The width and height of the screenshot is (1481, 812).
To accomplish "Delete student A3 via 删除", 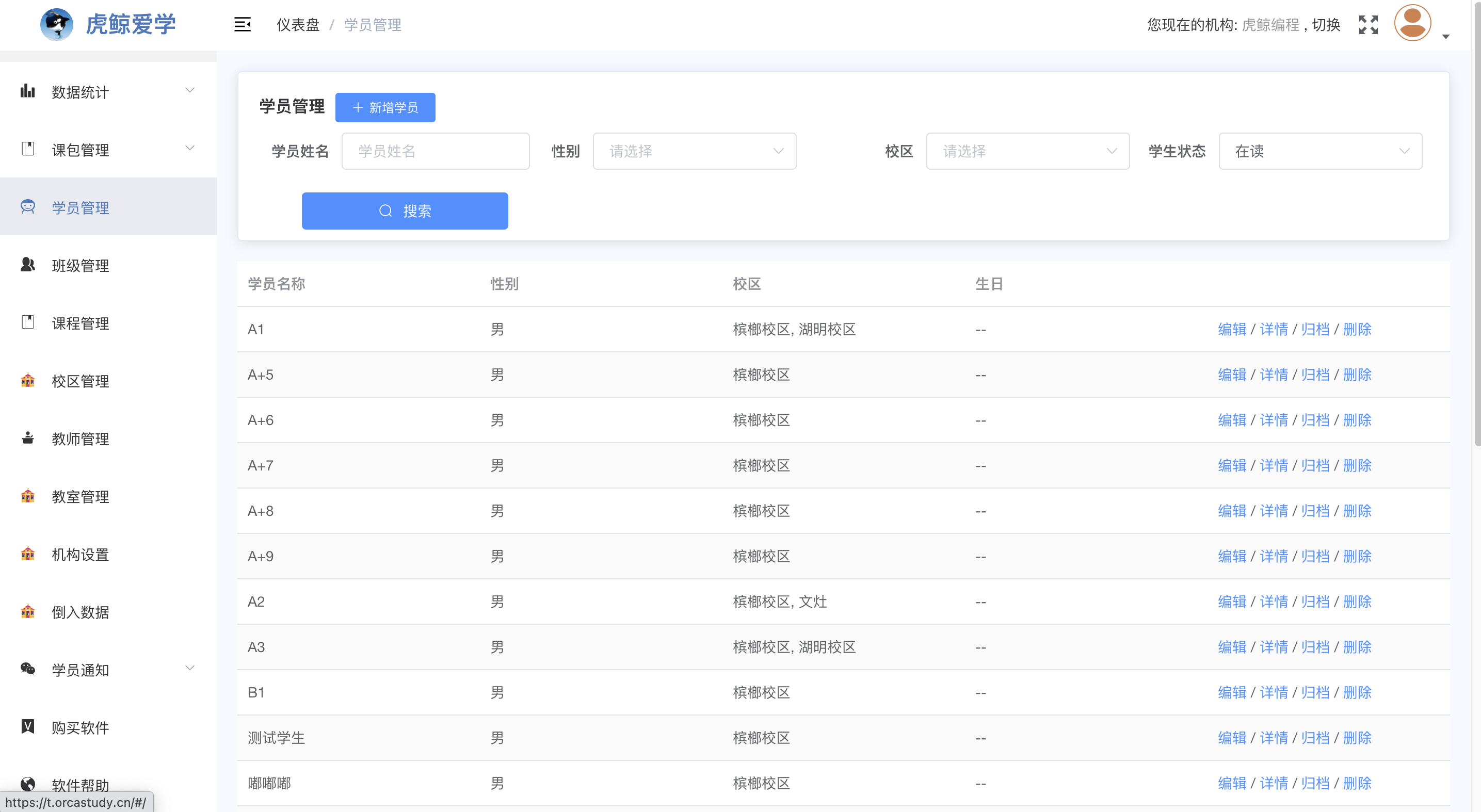I will pos(1357,647).
